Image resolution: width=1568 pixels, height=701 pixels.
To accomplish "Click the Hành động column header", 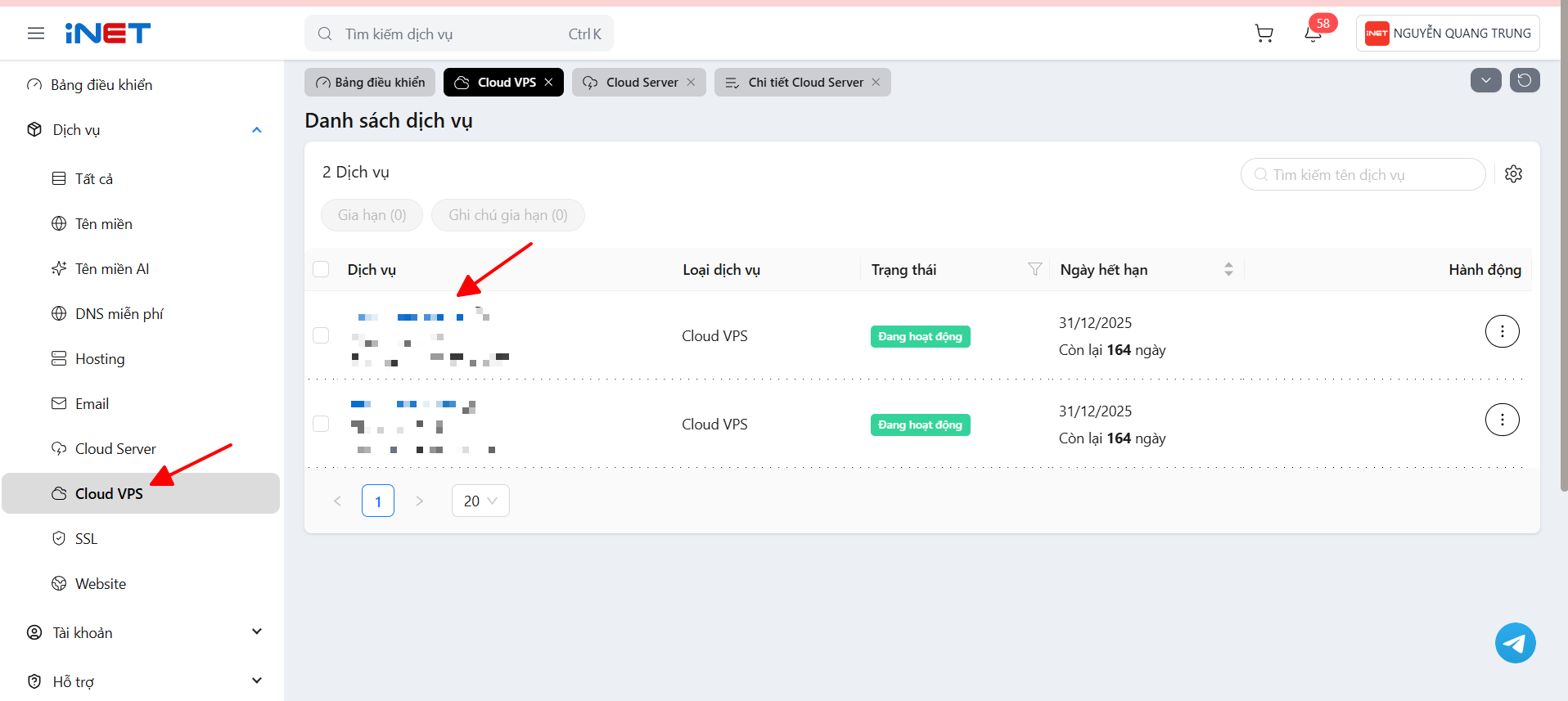I will pyautogui.click(x=1485, y=270).
